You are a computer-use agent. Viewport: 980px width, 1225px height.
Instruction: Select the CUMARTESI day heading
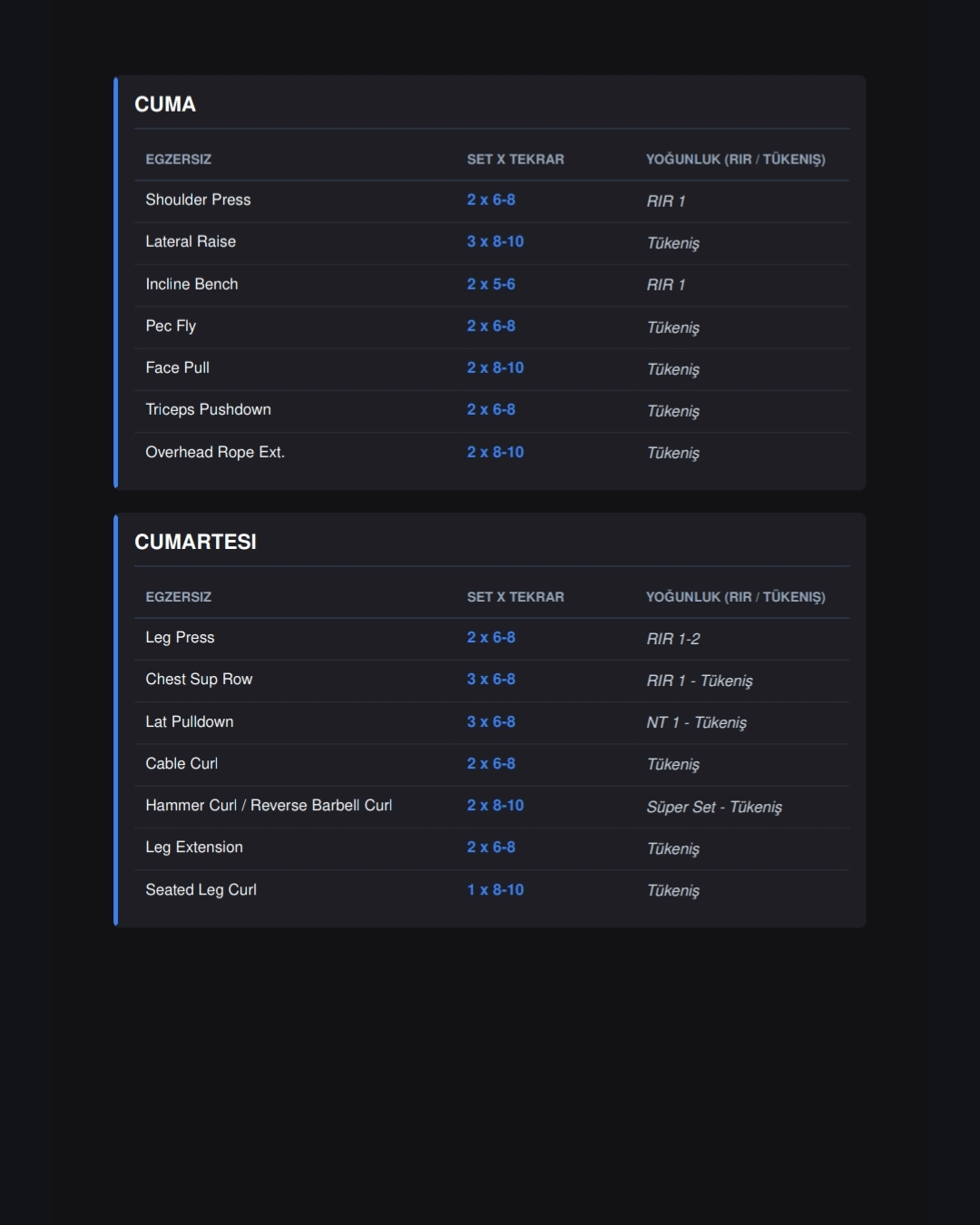pos(195,542)
